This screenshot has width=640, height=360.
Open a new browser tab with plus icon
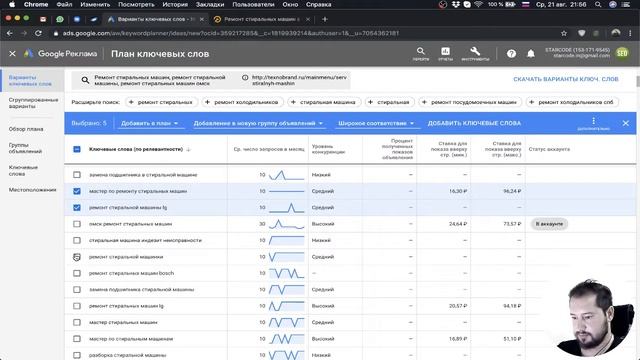pos(324,19)
